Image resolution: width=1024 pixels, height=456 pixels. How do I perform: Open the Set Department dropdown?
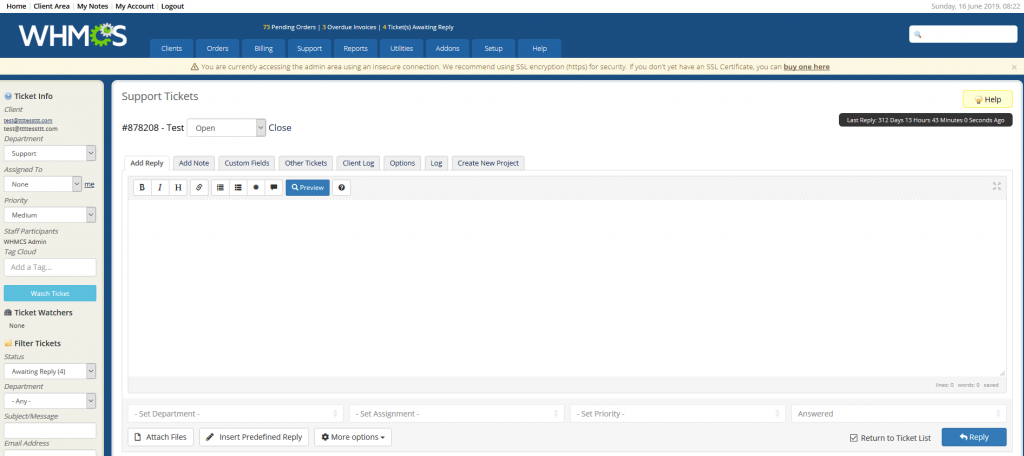pyautogui.click(x=235, y=413)
